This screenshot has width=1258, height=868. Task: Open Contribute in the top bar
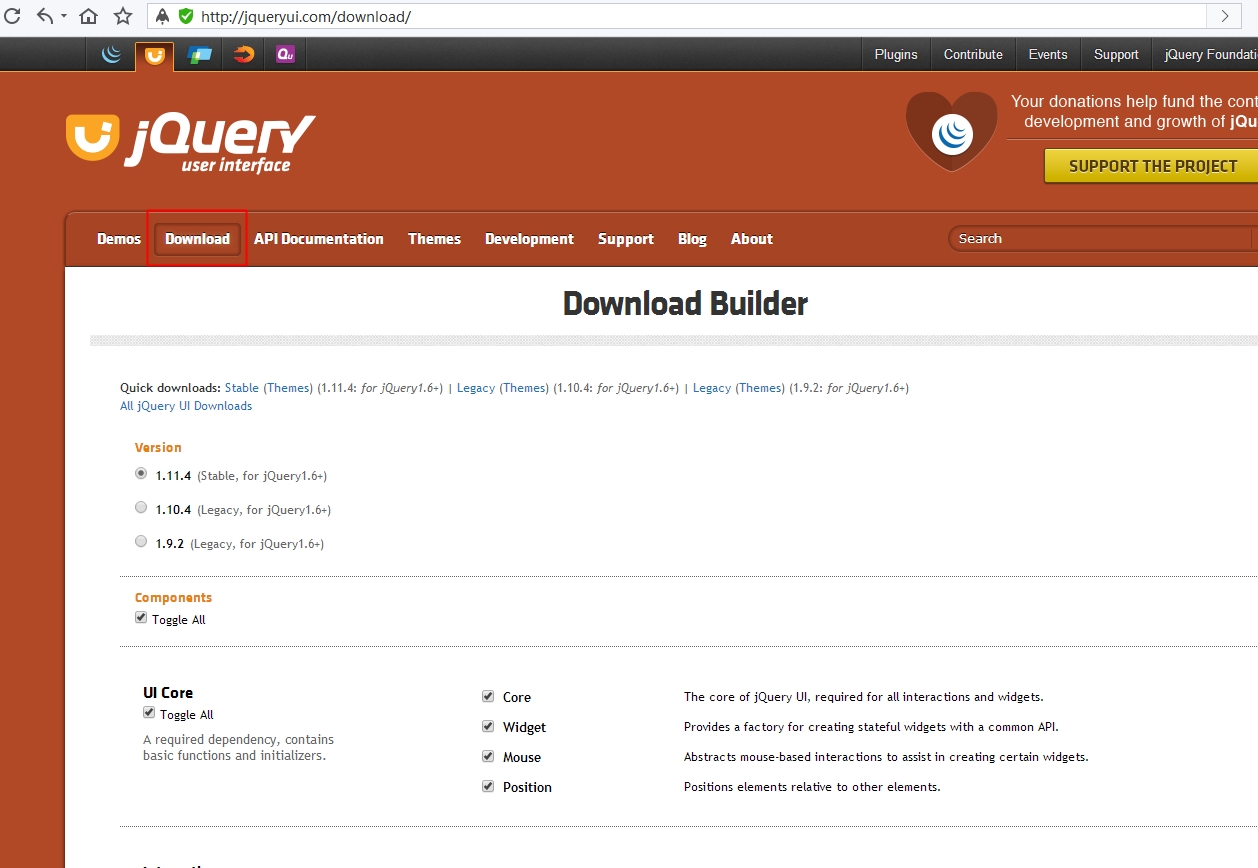[x=973, y=55]
